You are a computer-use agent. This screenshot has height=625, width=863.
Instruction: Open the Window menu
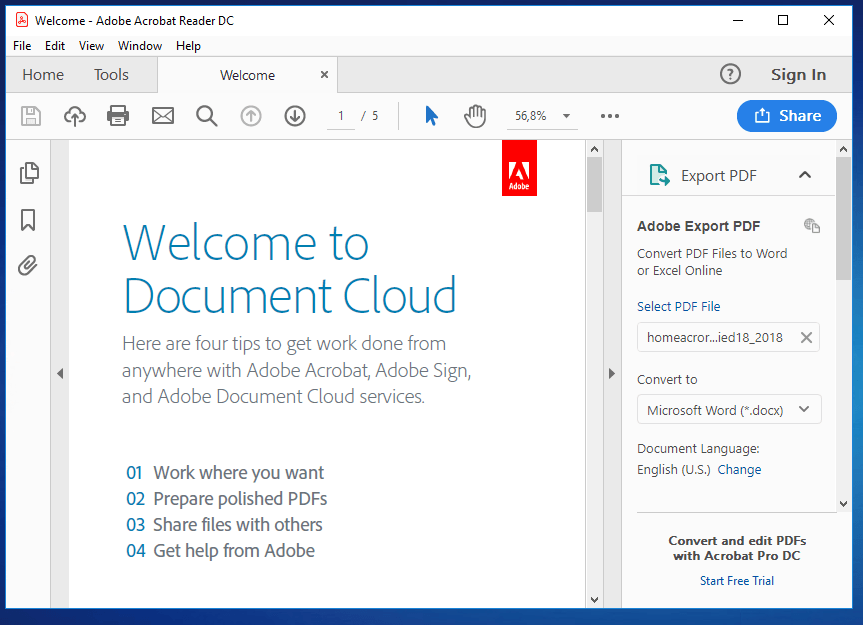[140, 46]
